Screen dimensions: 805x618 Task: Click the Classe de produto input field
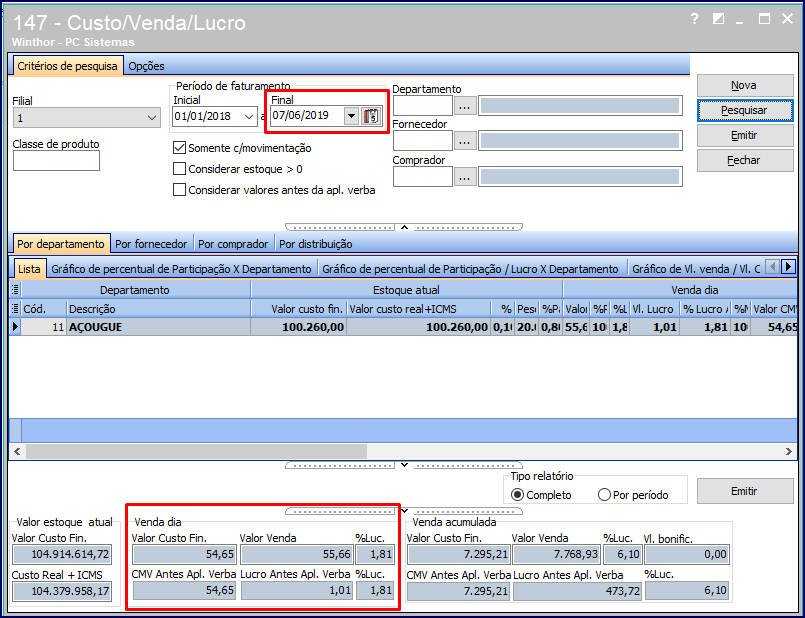56,161
